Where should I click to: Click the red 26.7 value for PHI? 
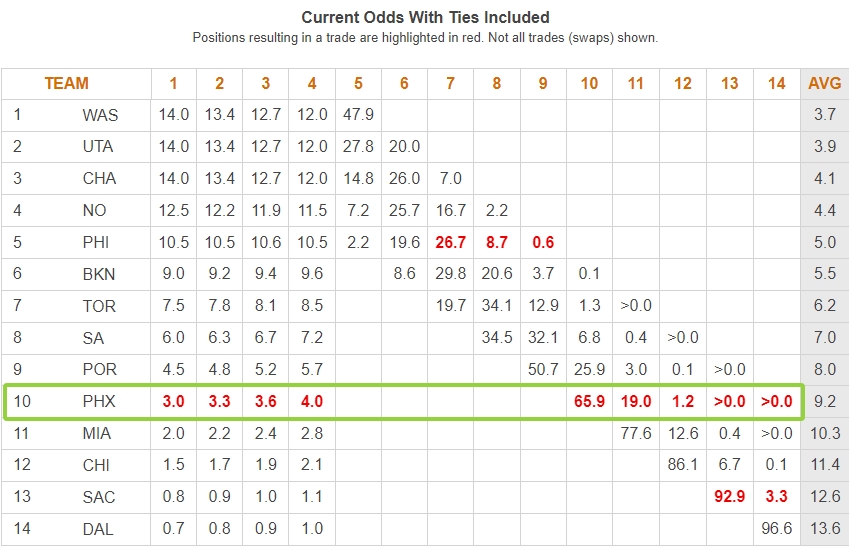pyautogui.click(x=451, y=243)
